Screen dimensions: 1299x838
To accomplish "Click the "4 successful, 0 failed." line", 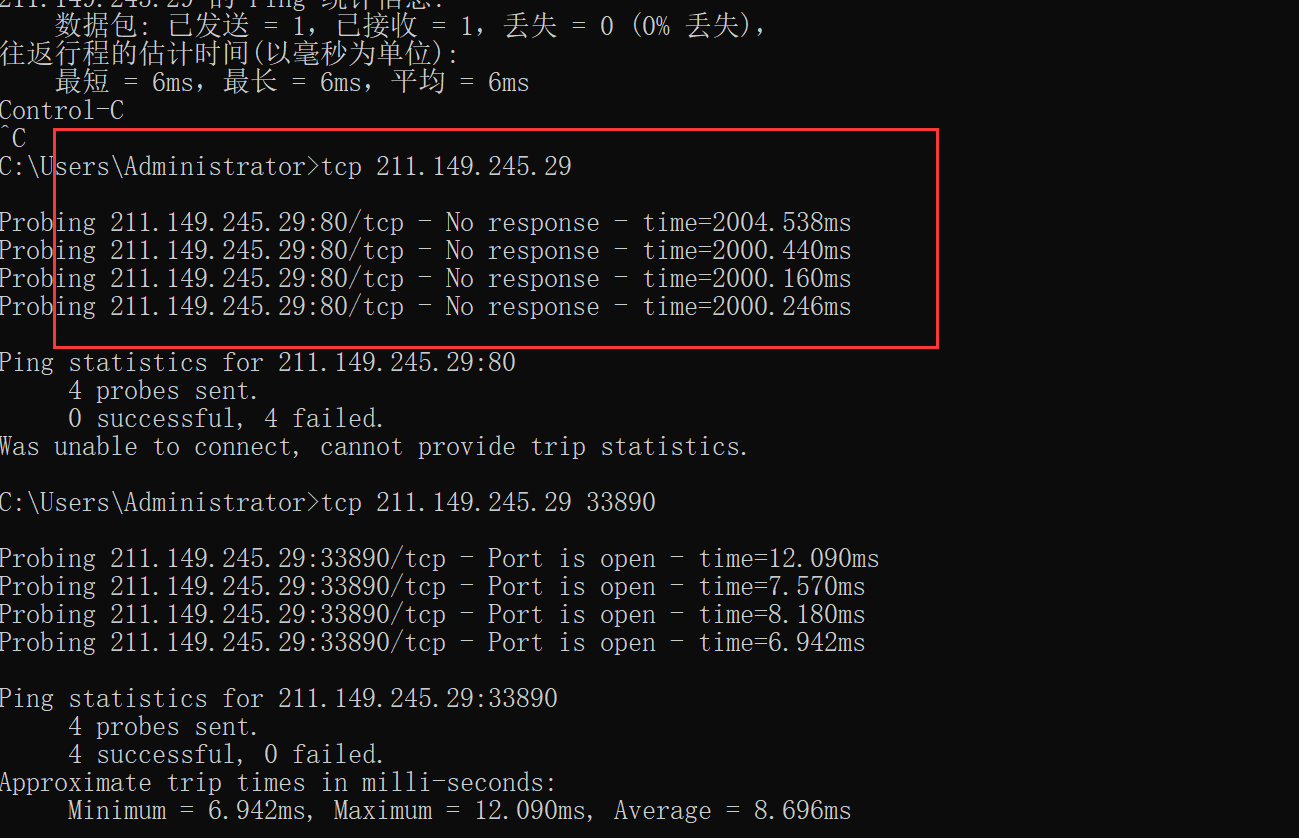I will [x=226, y=754].
